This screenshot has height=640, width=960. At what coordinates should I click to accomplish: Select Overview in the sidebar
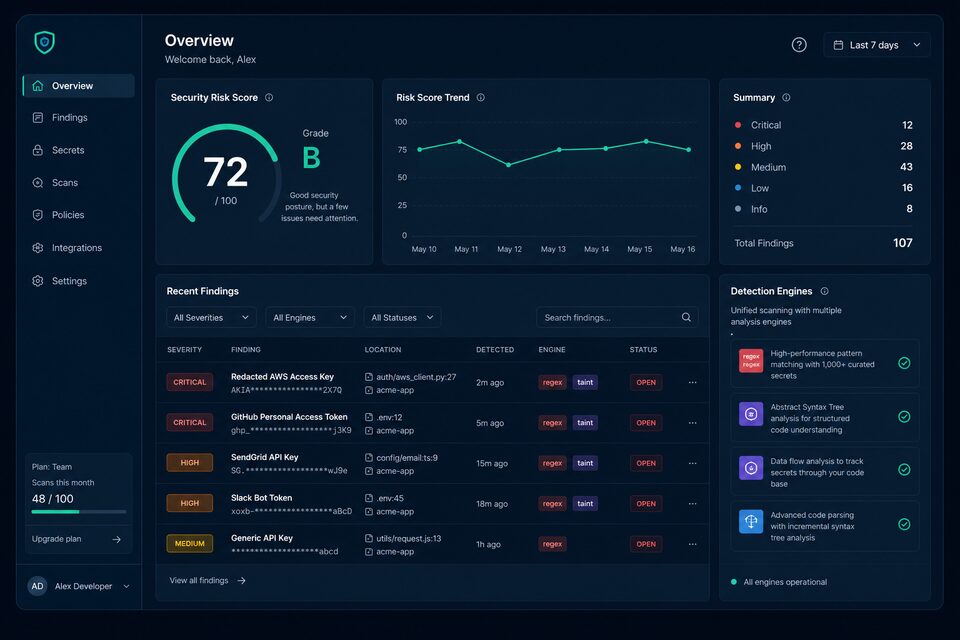coord(78,86)
